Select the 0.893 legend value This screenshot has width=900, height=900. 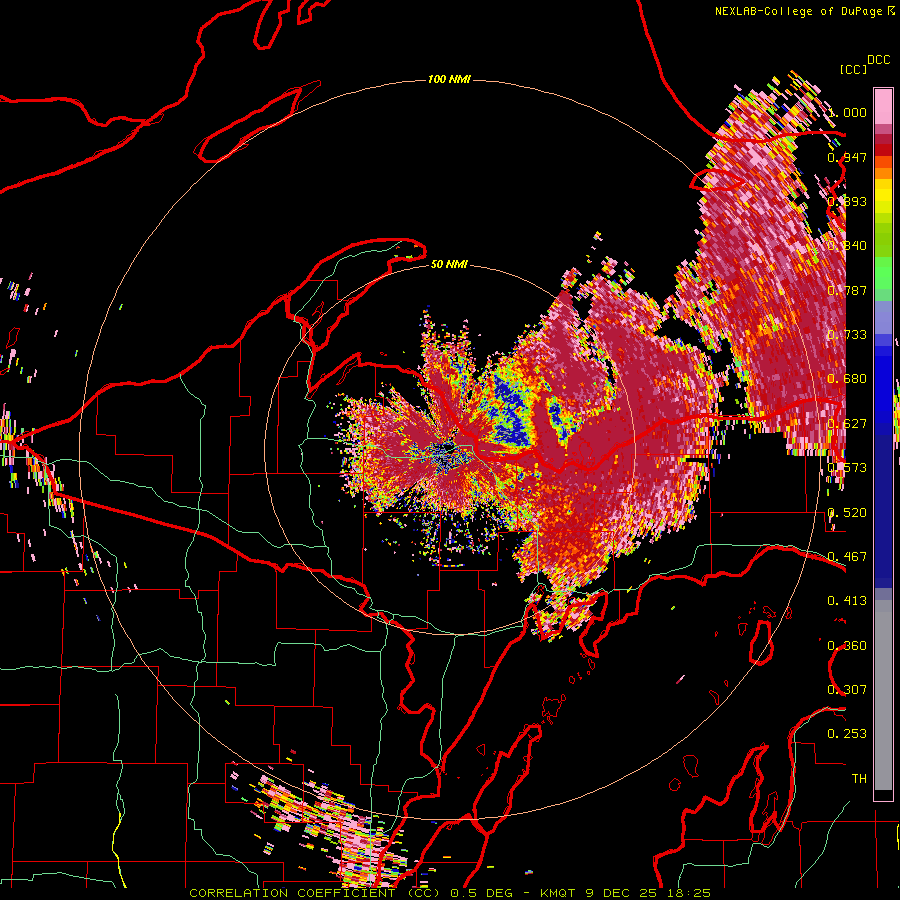(x=847, y=201)
